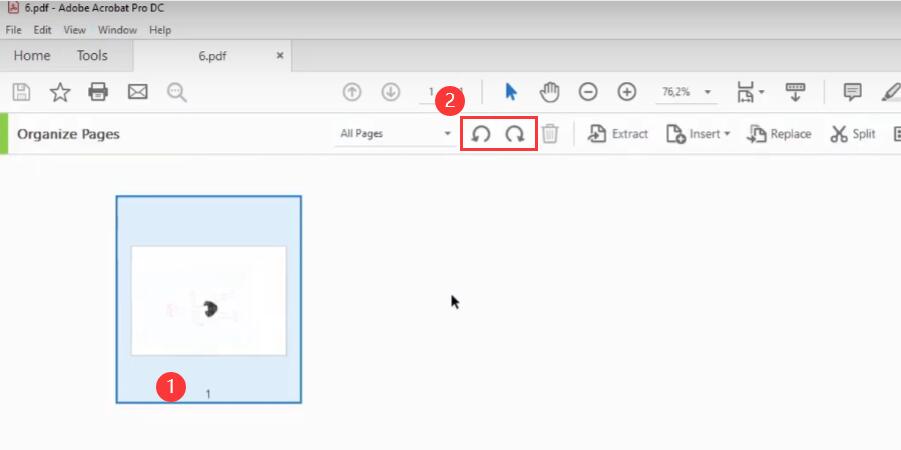Go to previous page up arrow
This screenshot has height=450, width=901.
352,92
